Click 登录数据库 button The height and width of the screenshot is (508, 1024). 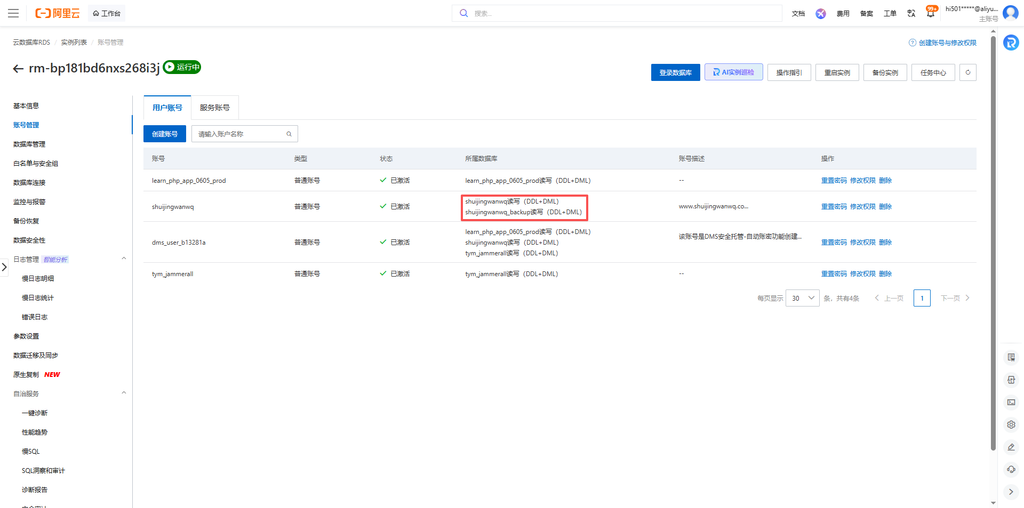click(x=675, y=72)
